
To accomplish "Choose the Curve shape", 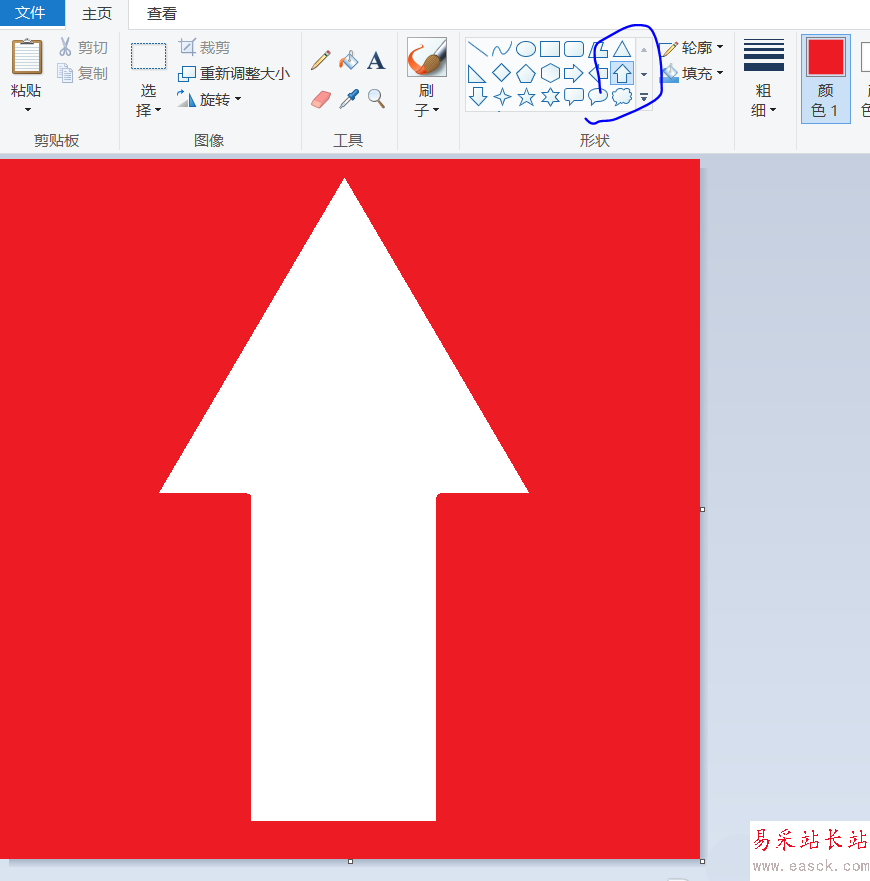I will pyautogui.click(x=501, y=49).
